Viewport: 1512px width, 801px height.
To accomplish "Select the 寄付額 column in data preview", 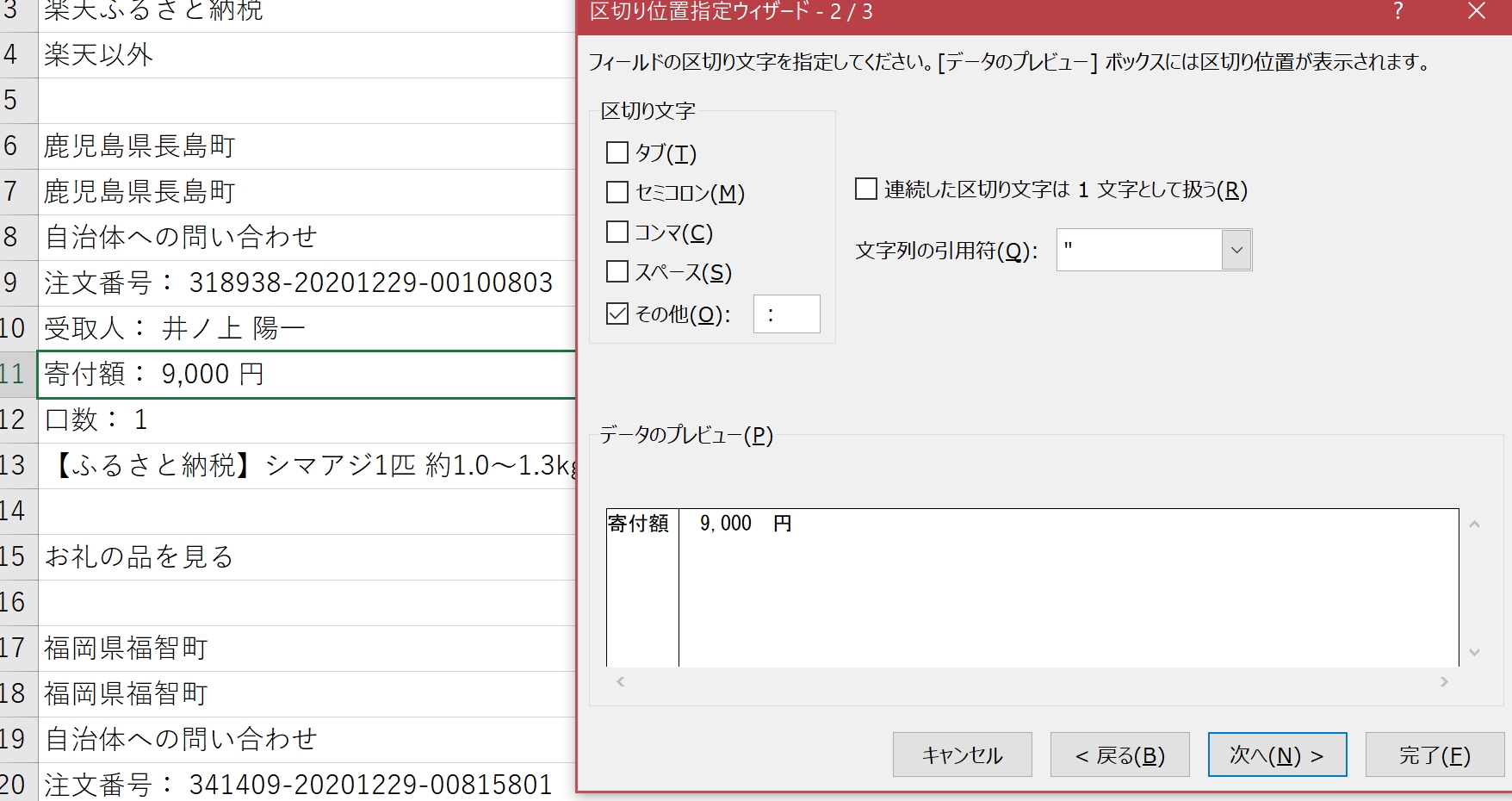I will 642,587.
